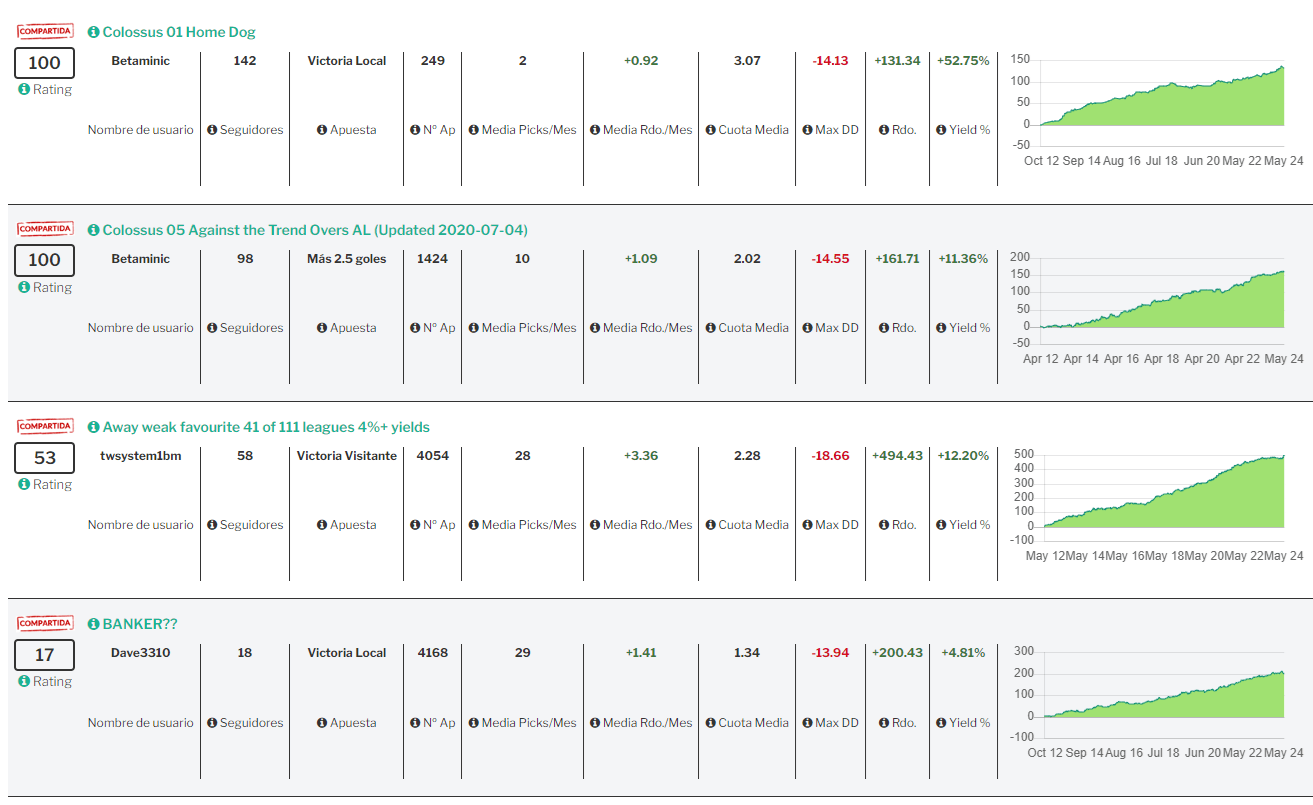Open user twsystem1bm profile
Viewport: 1313px width, 805px height.
pos(140,456)
